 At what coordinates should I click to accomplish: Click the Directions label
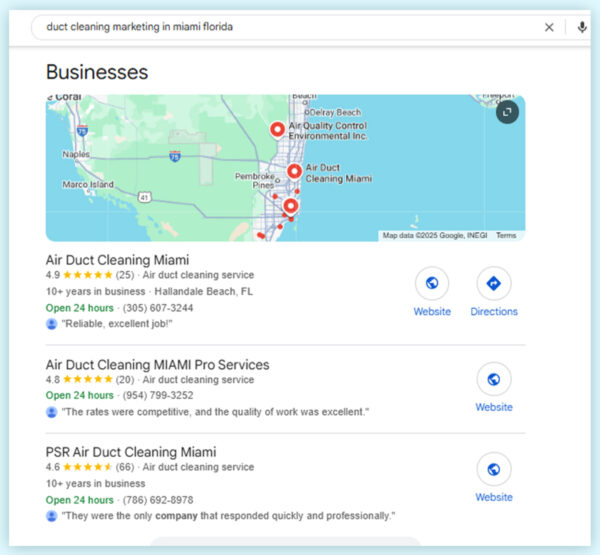[x=494, y=312]
